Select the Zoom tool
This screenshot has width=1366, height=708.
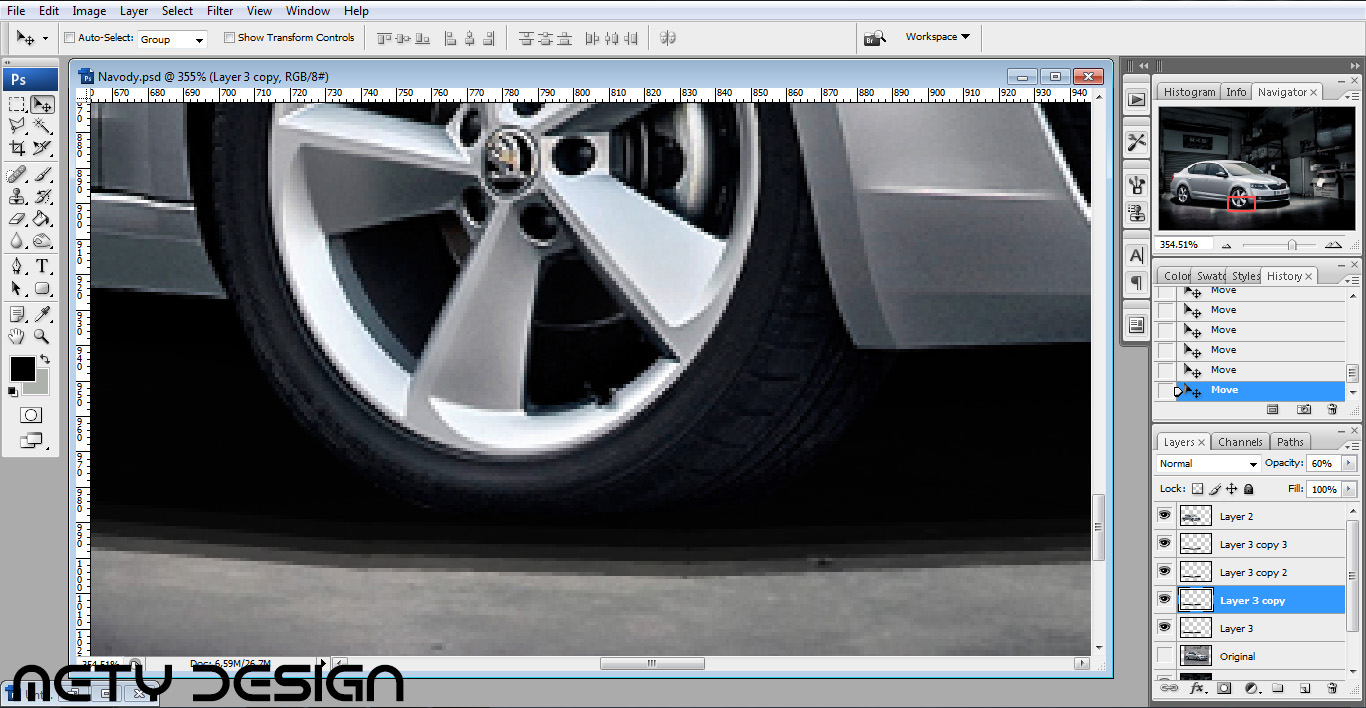(x=42, y=337)
